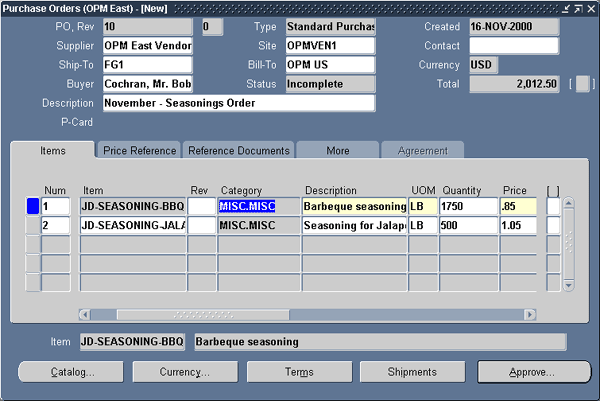Click UOM LB in line 2
The image size is (600, 401).
[x=423, y=225]
